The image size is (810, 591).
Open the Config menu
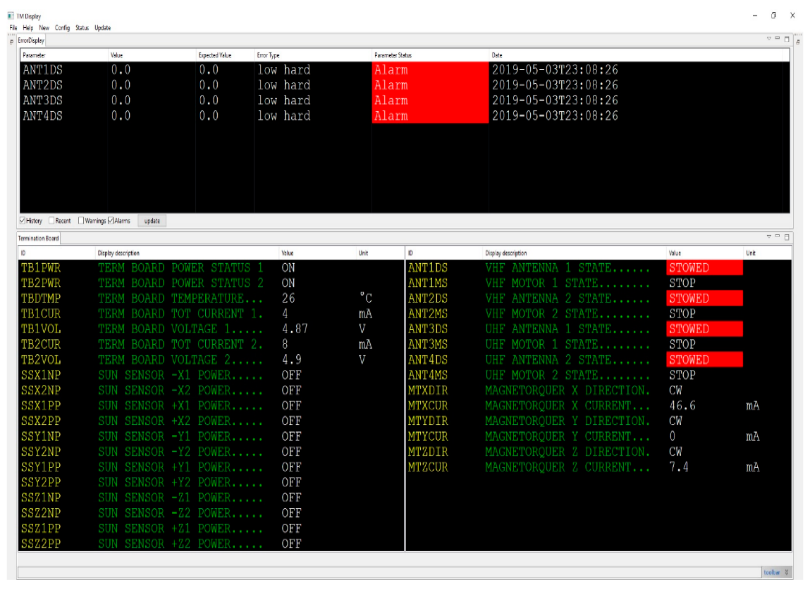62,28
